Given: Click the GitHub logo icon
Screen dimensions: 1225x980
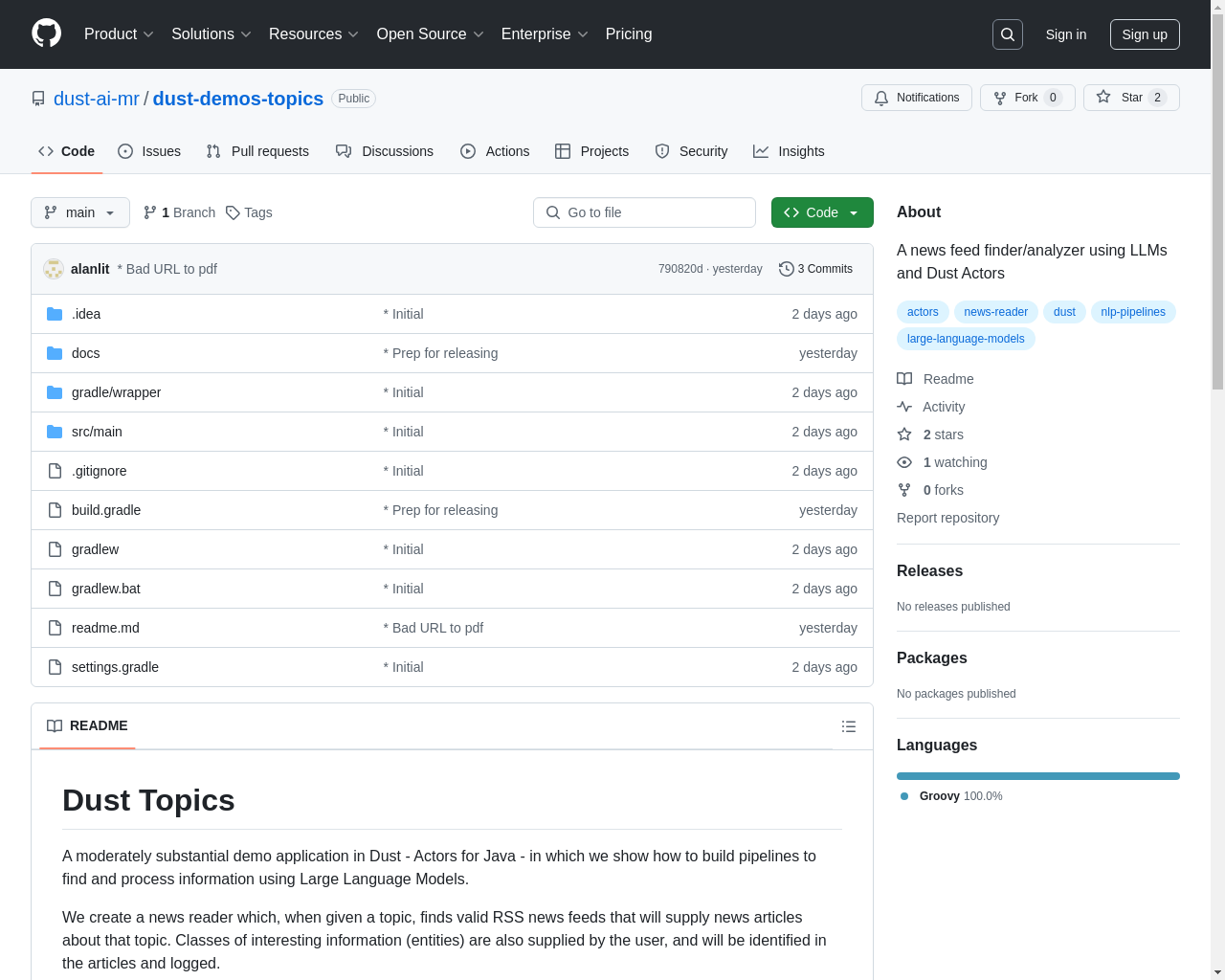Looking at the screenshot, I should click(47, 33).
